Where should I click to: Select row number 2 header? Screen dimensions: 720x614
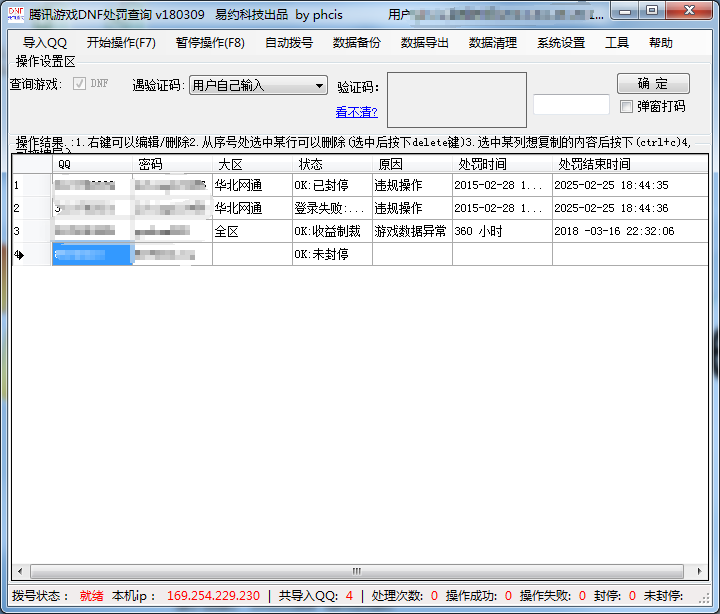32,208
